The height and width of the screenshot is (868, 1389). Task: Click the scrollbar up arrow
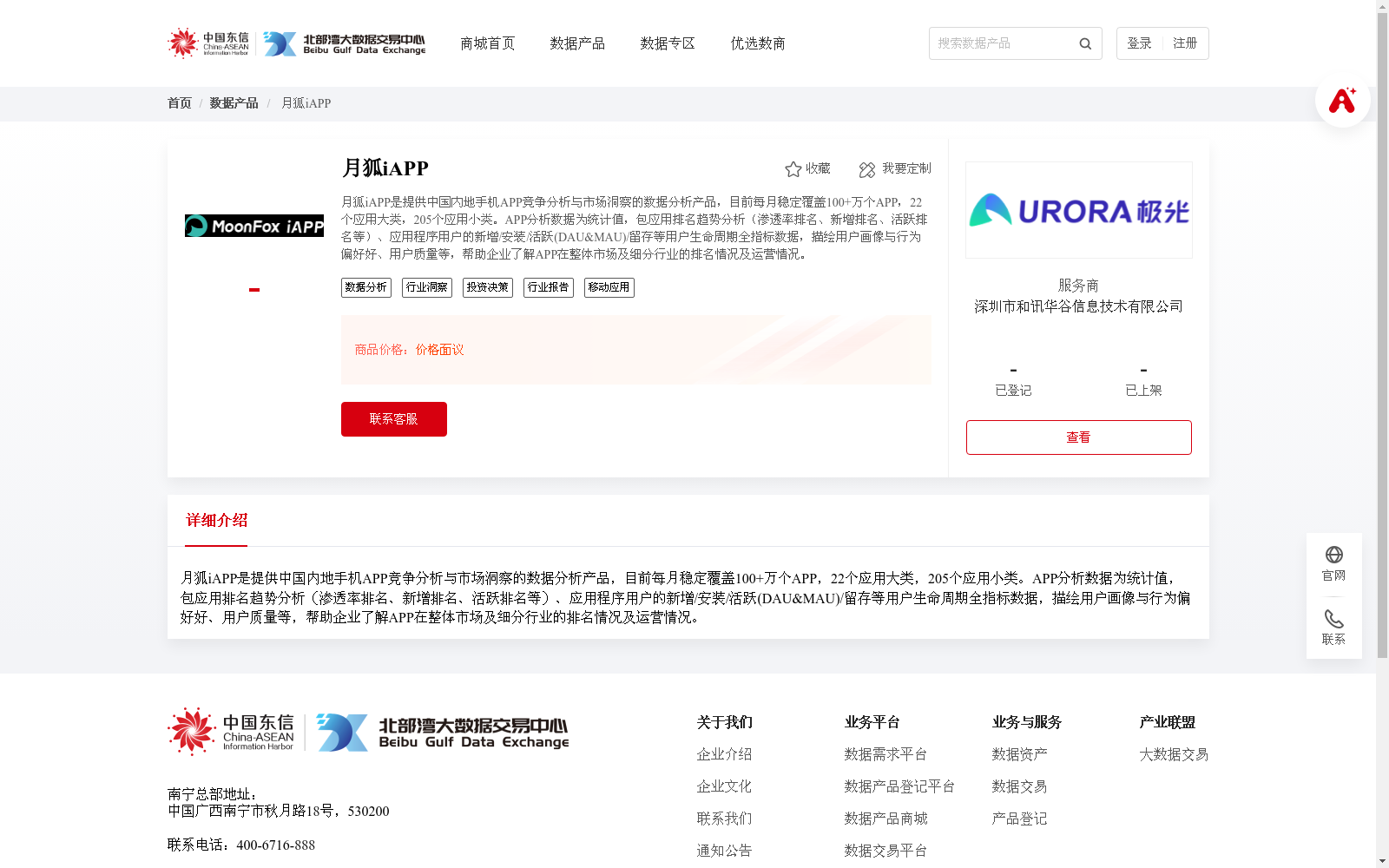[1382, 6]
